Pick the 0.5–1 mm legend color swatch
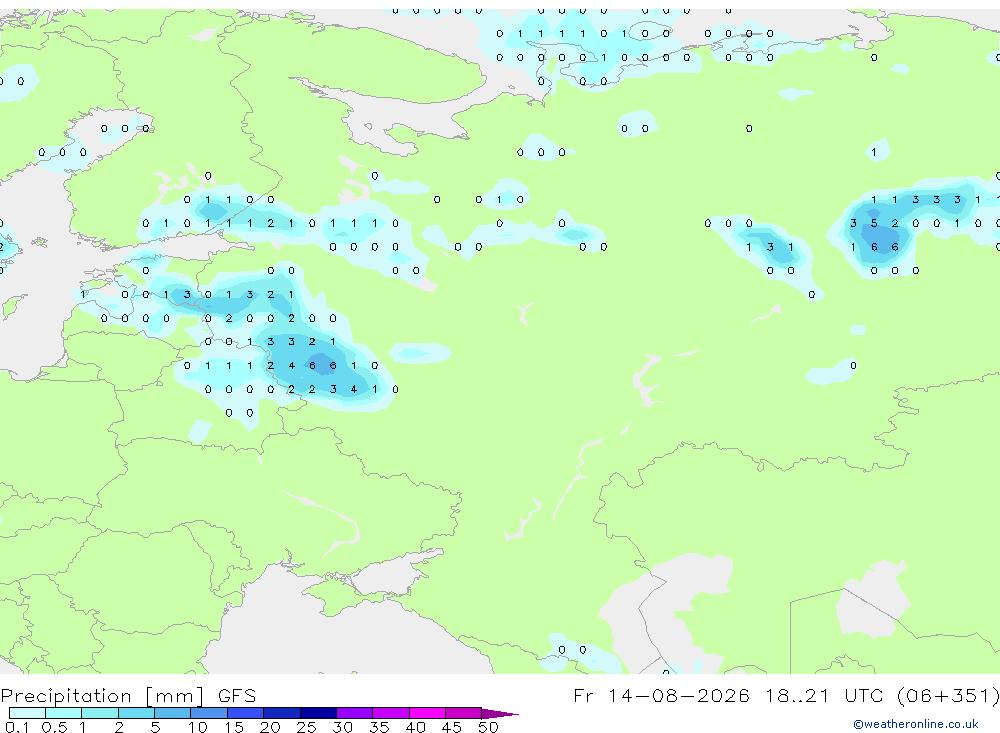The image size is (1000, 733). click(x=64, y=713)
